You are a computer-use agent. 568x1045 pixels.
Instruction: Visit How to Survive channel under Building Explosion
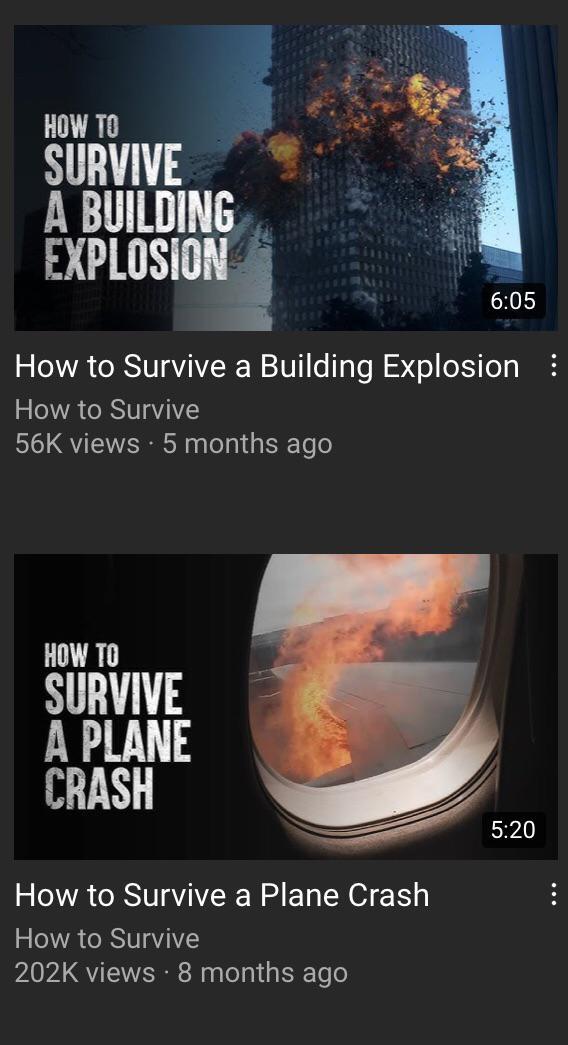click(107, 409)
